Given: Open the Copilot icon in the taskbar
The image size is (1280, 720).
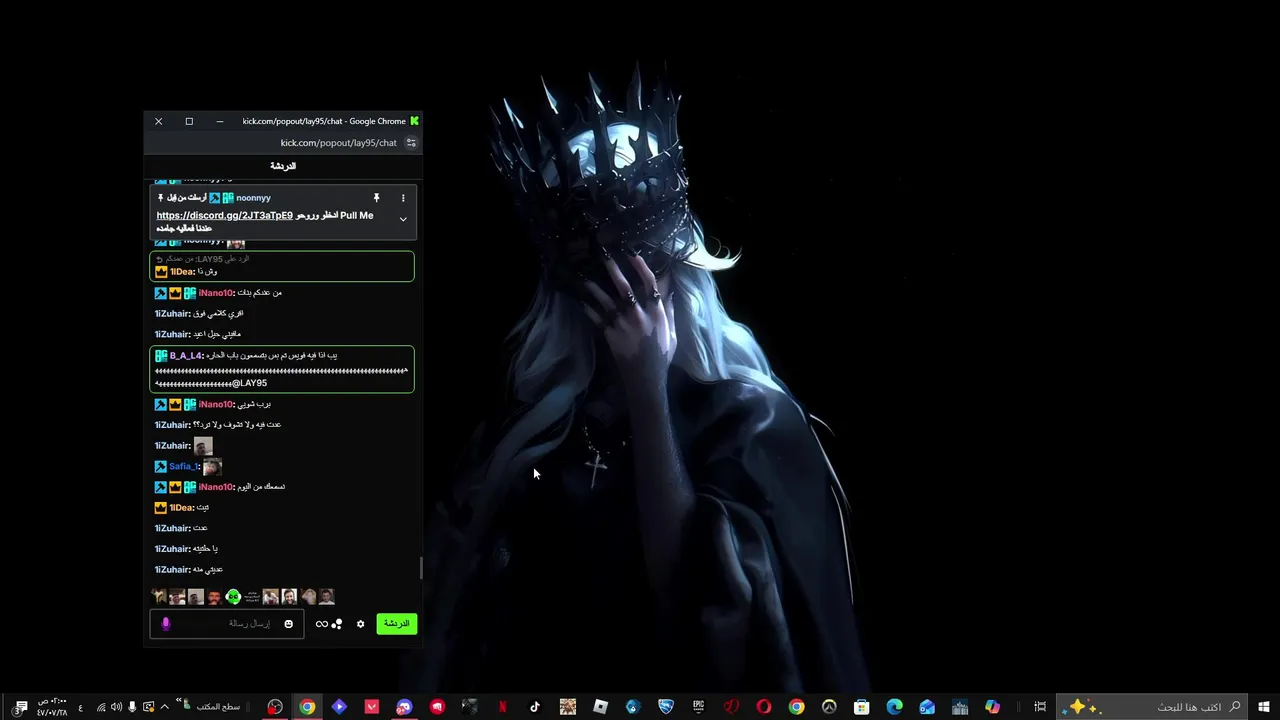Looking at the screenshot, I should click(992, 707).
